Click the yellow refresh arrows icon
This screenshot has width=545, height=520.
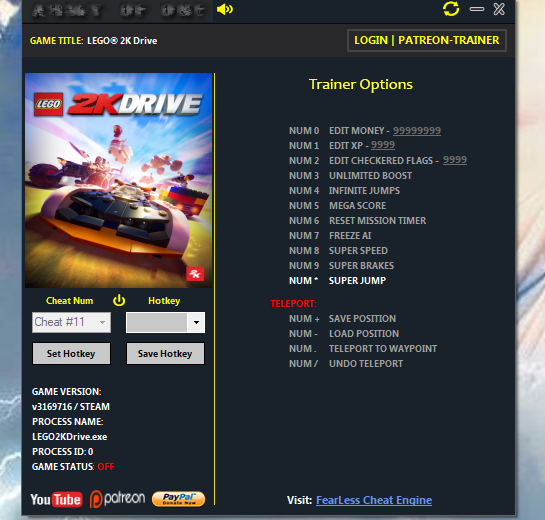tap(451, 9)
